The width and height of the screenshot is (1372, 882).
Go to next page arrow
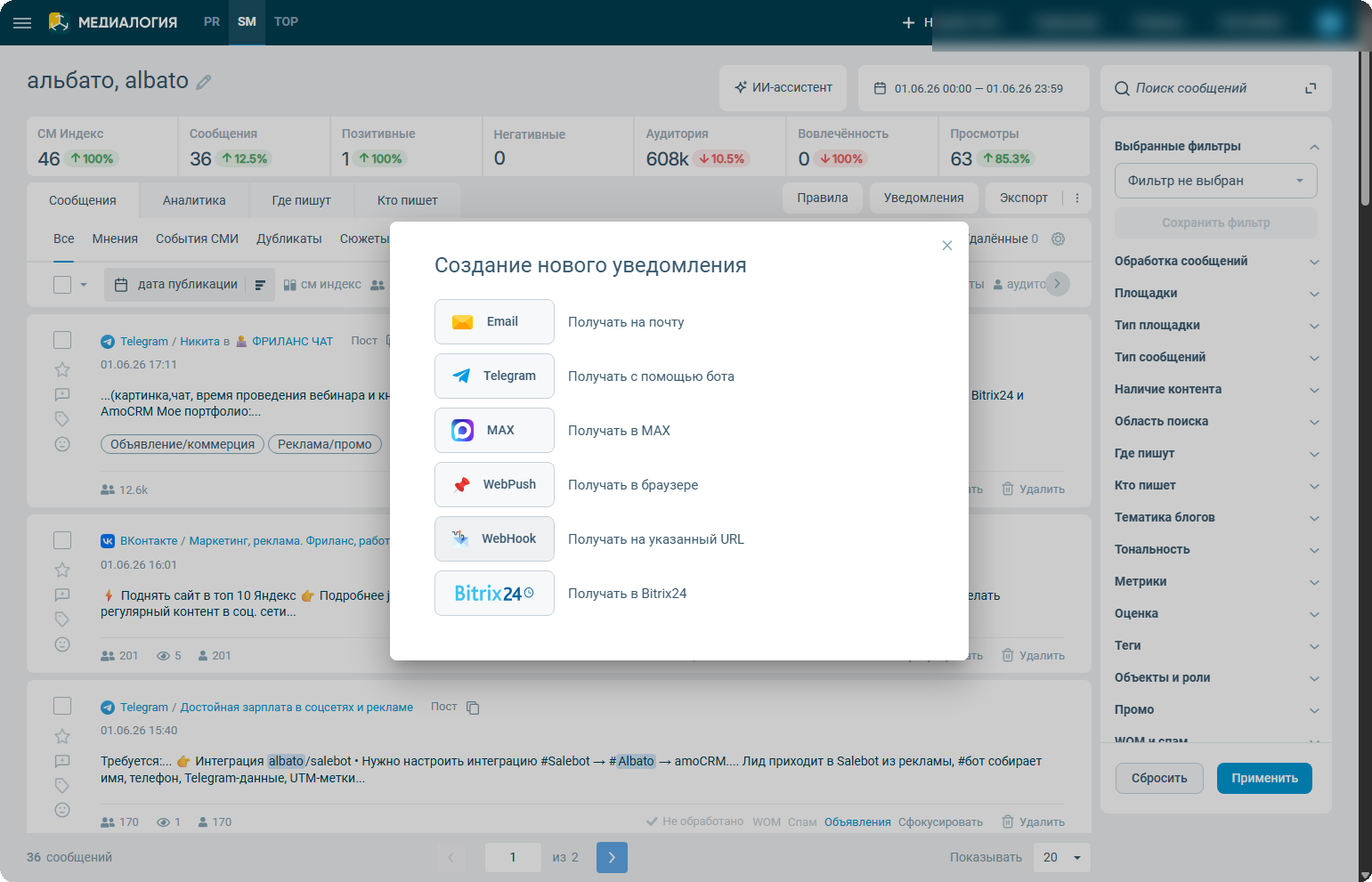tap(612, 857)
